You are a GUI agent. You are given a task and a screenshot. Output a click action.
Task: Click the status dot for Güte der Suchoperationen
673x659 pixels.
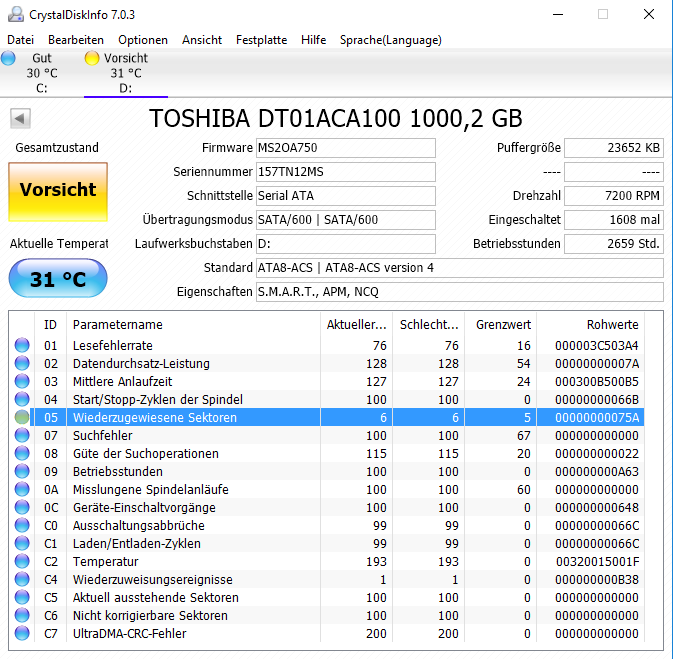(x=22, y=453)
